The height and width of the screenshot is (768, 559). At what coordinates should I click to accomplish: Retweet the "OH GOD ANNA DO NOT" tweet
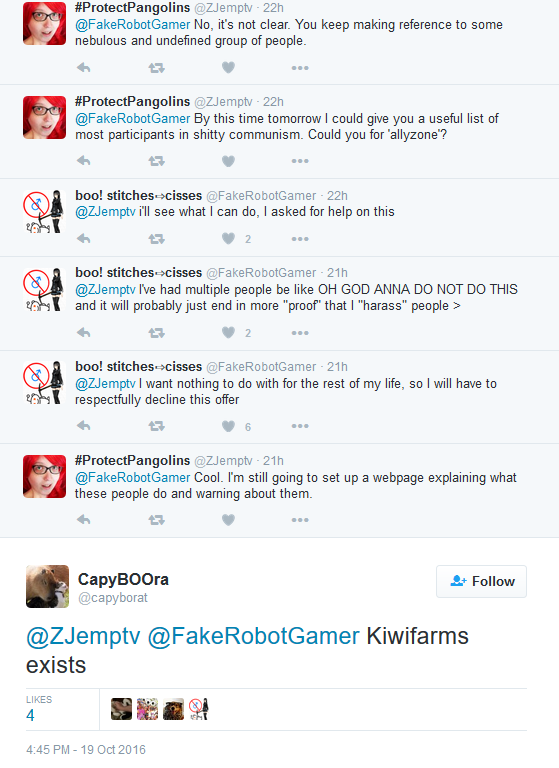[156, 333]
